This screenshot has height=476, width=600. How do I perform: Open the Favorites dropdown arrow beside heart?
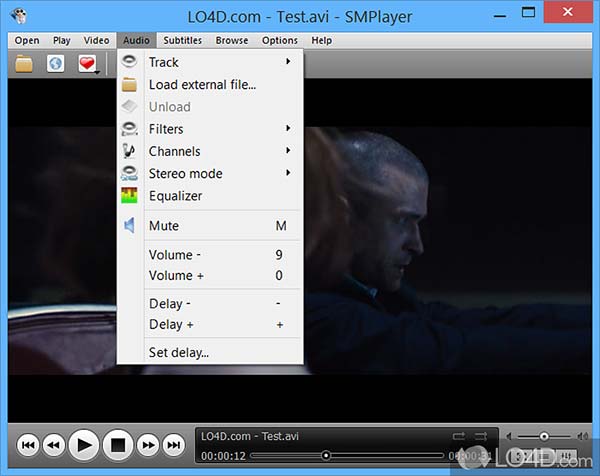click(x=97, y=72)
